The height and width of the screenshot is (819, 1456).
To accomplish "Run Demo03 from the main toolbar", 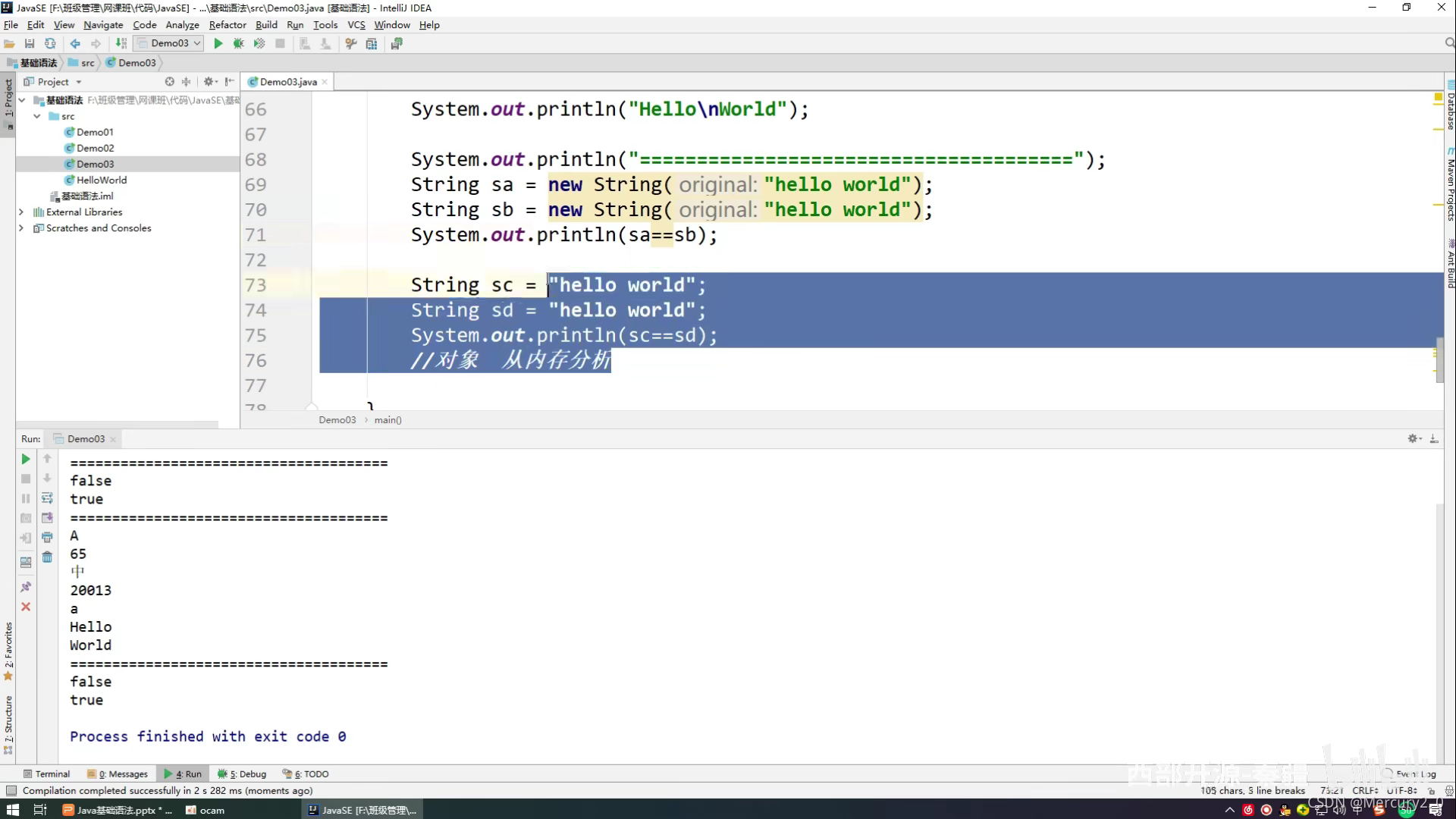I will pos(218,43).
